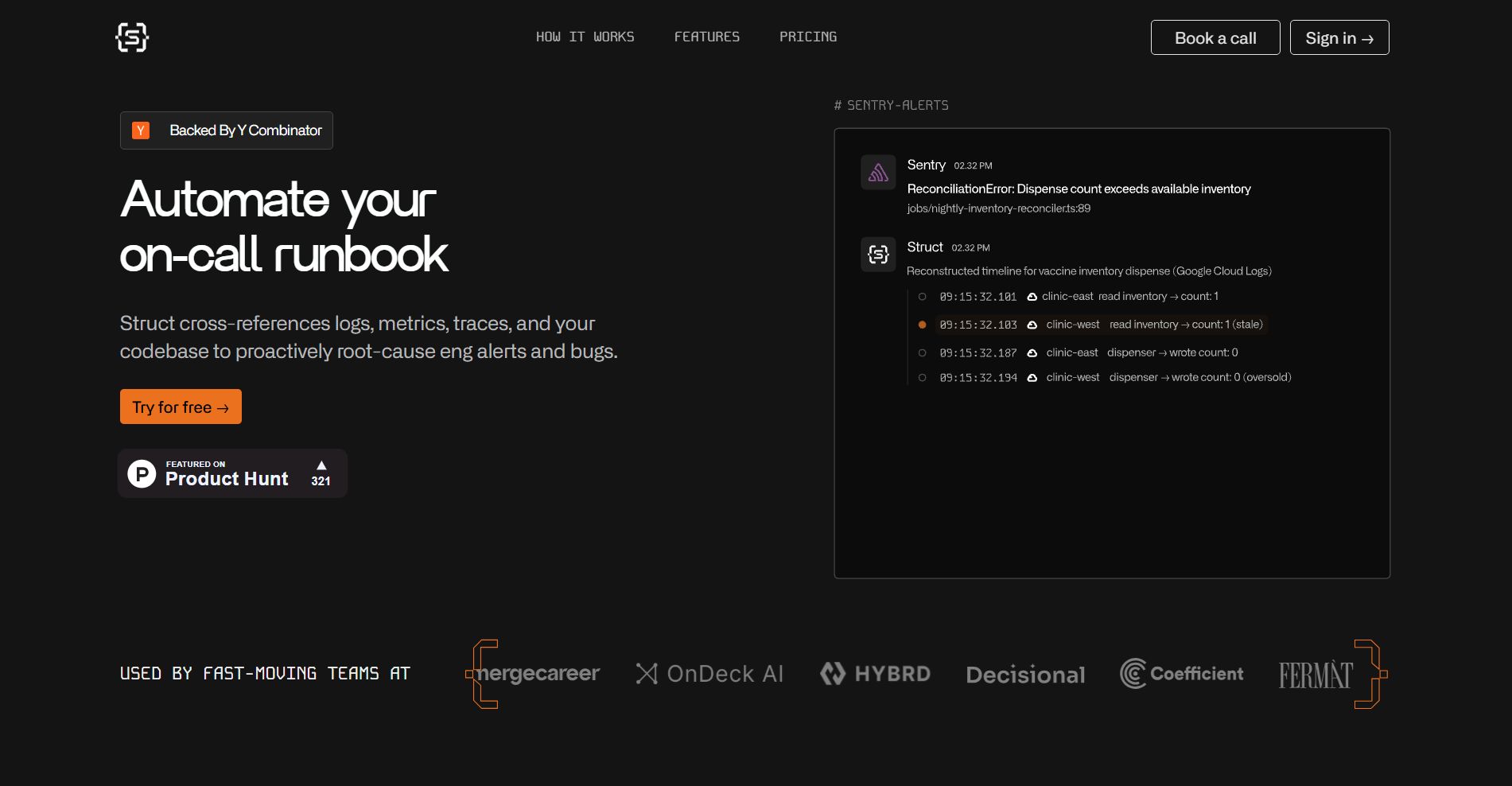Click the oversold entry at 09:15:32.194
The height and width of the screenshot is (786, 1512).
pyautogui.click(x=1104, y=377)
